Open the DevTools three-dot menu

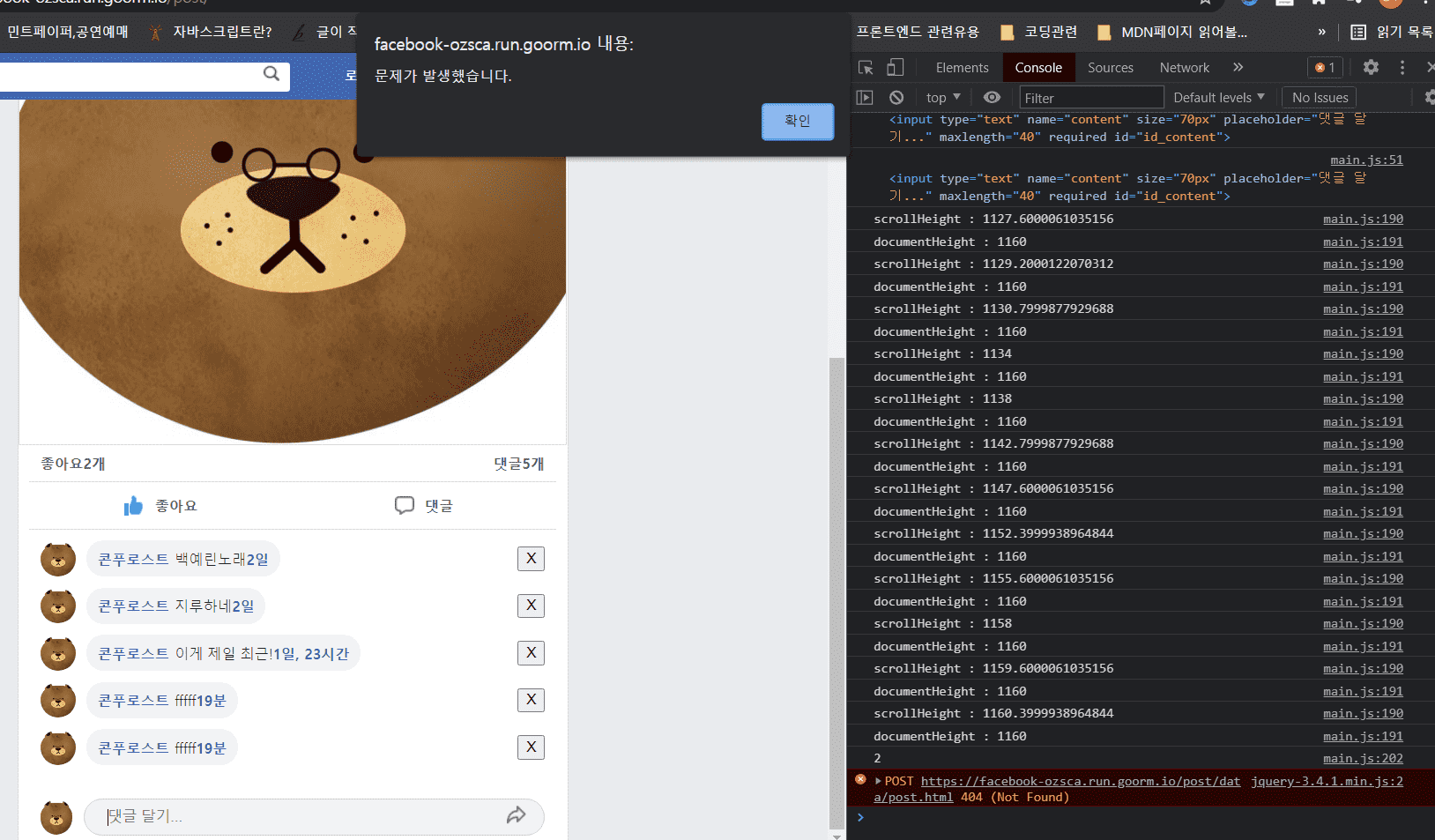1402,67
